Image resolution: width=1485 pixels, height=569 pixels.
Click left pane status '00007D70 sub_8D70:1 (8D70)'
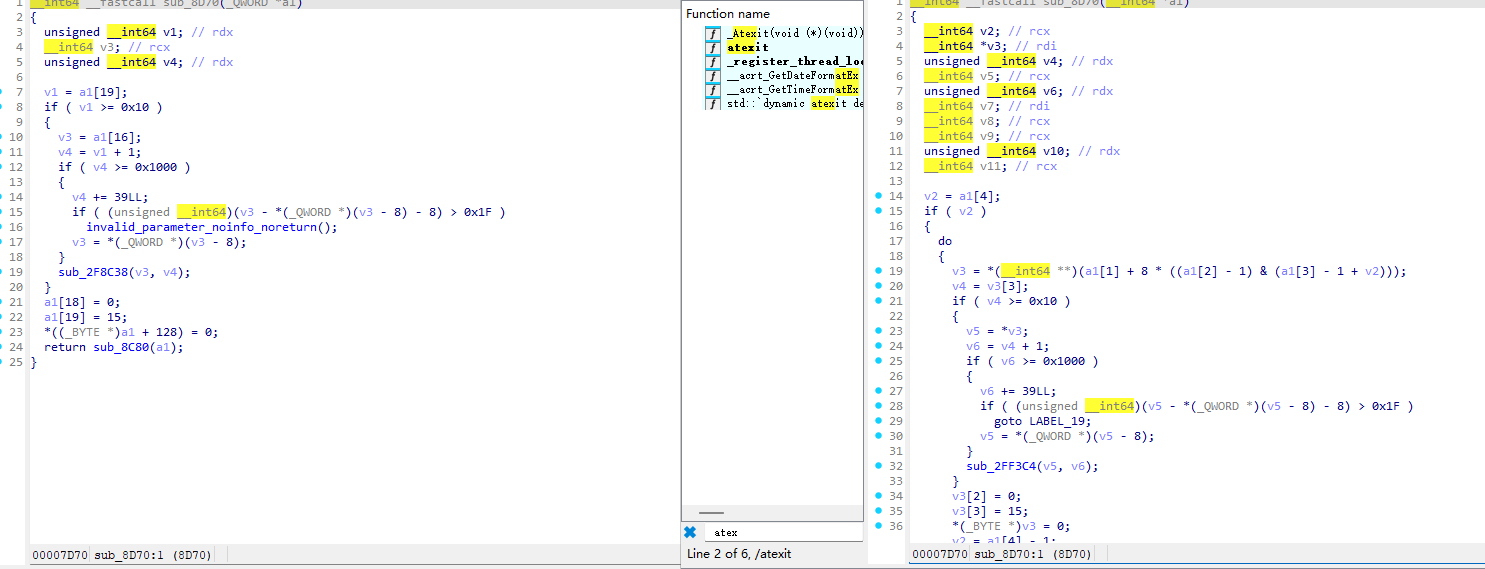point(122,554)
